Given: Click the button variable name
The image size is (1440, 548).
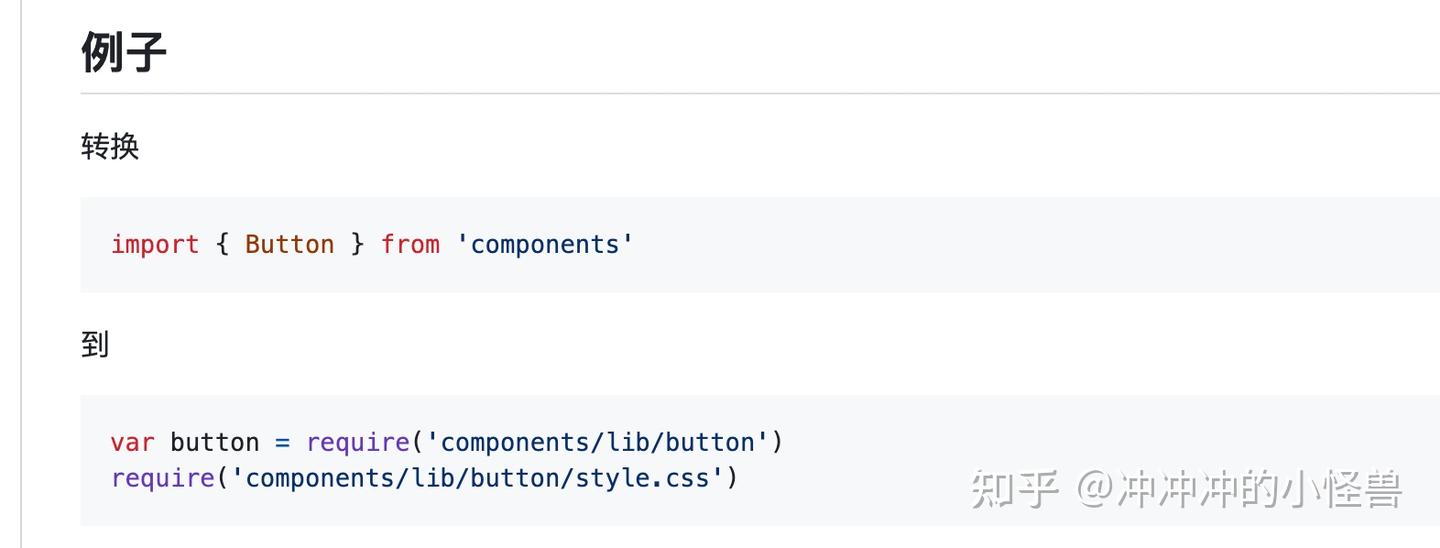Looking at the screenshot, I should pyautogui.click(x=214, y=442).
